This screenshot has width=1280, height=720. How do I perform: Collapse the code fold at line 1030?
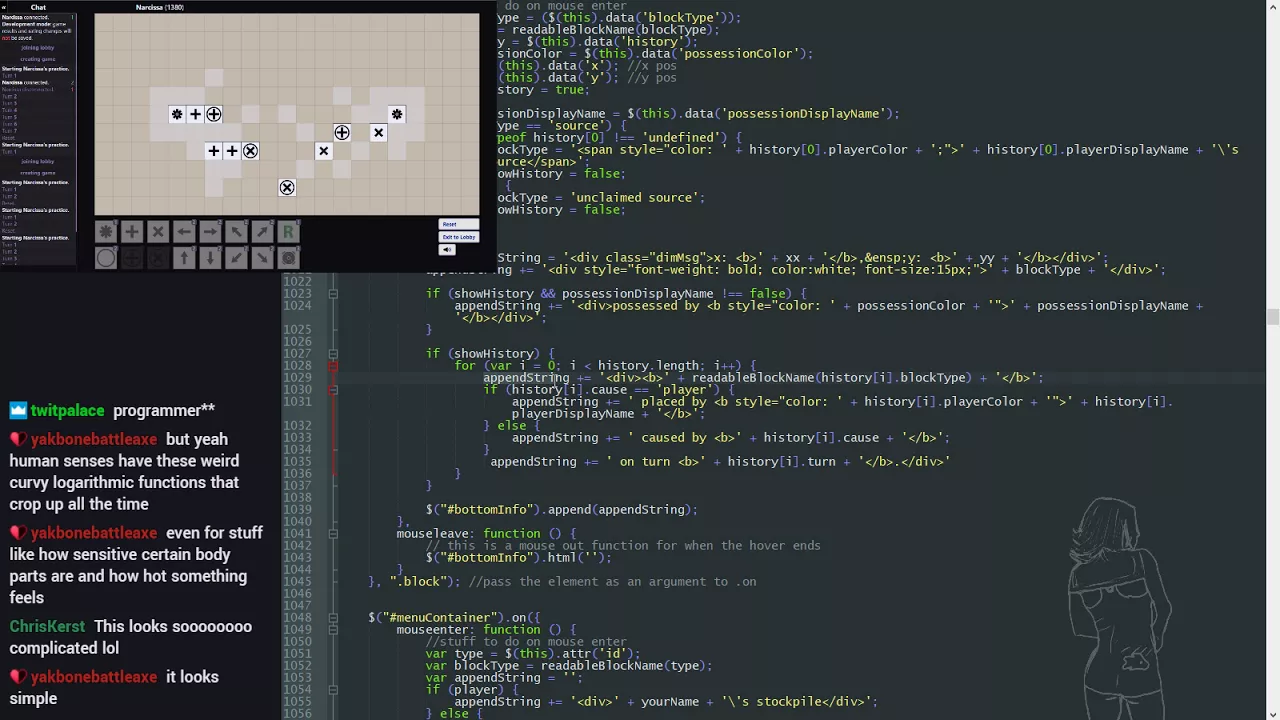coord(333,390)
